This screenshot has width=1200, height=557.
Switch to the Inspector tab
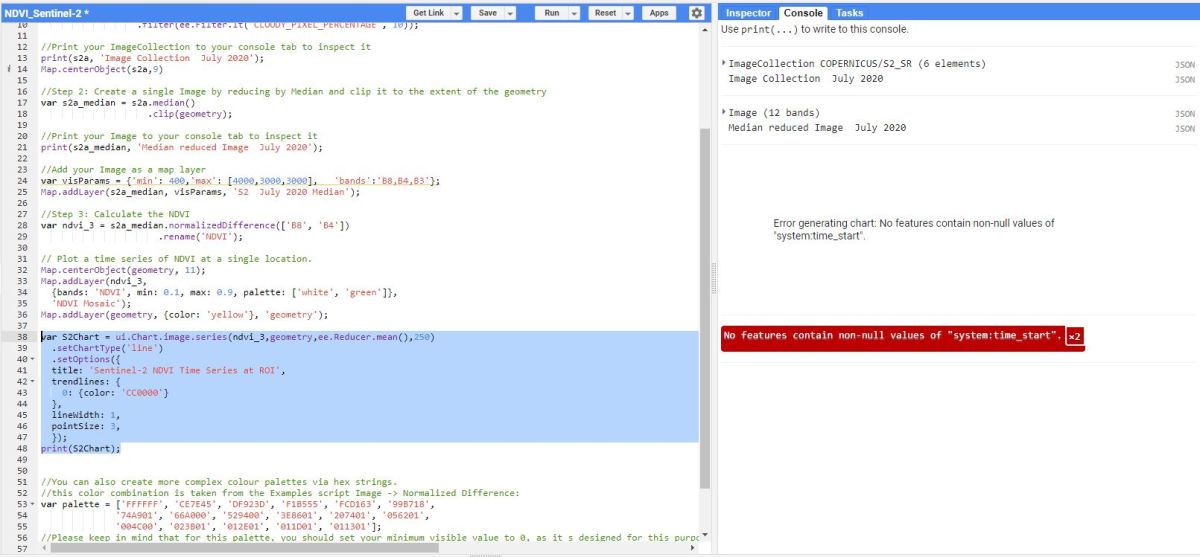pos(749,13)
